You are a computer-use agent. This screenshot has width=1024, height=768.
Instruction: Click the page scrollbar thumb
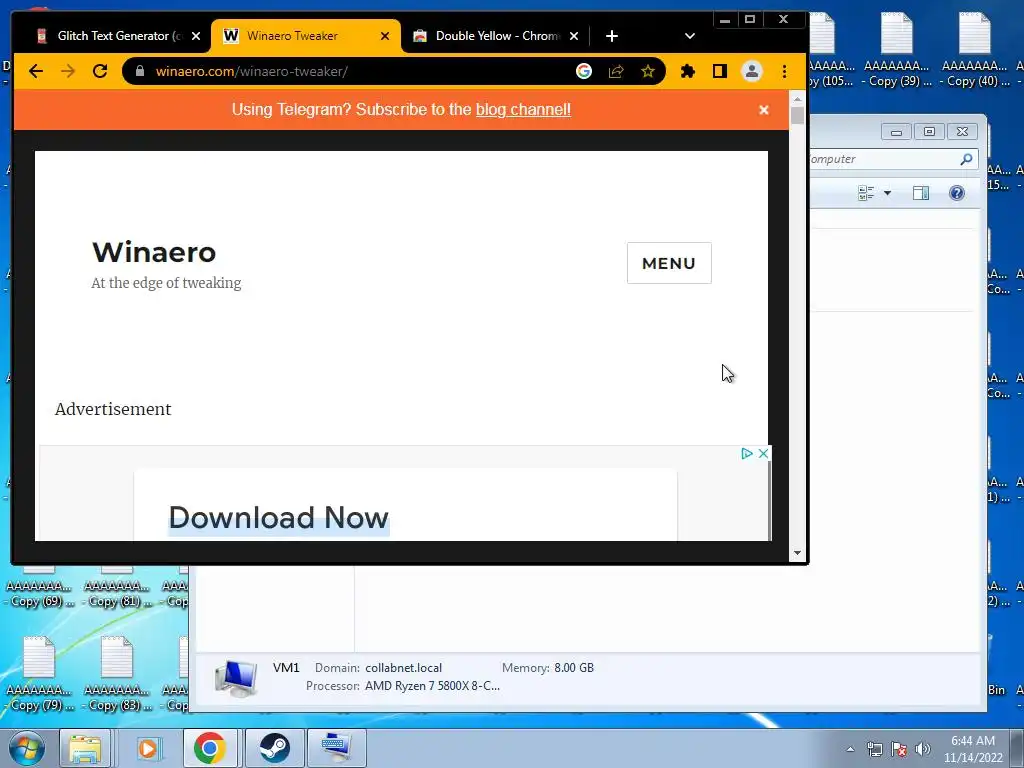[797, 115]
